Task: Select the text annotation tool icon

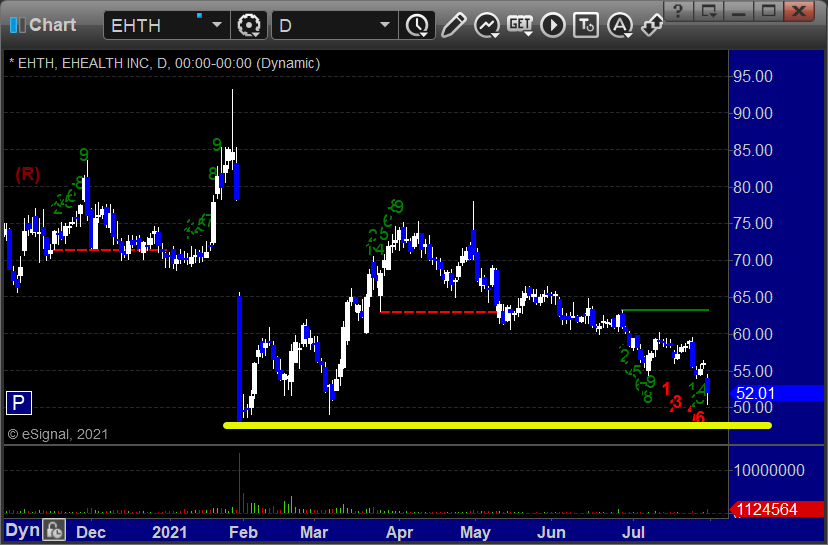Action: [586, 25]
